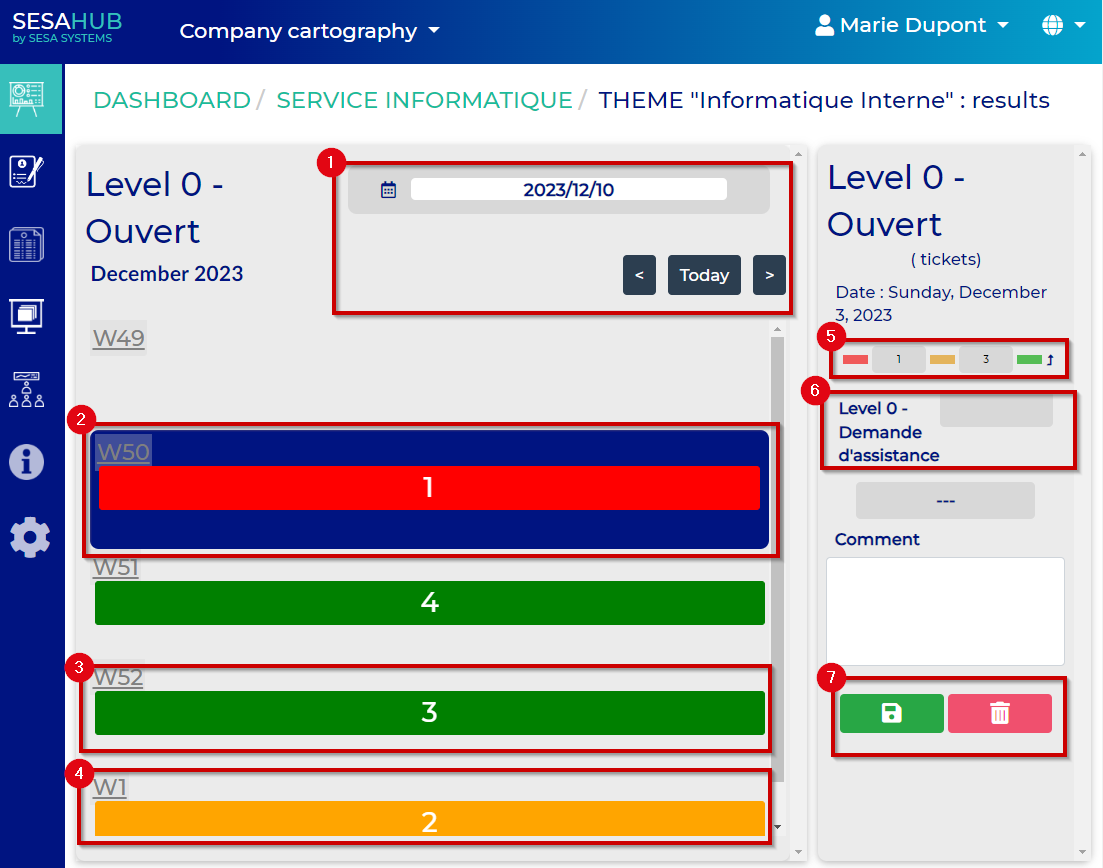Image resolution: width=1103 pixels, height=868 pixels.
Task: Go to previous period with < button
Action: coord(639,275)
